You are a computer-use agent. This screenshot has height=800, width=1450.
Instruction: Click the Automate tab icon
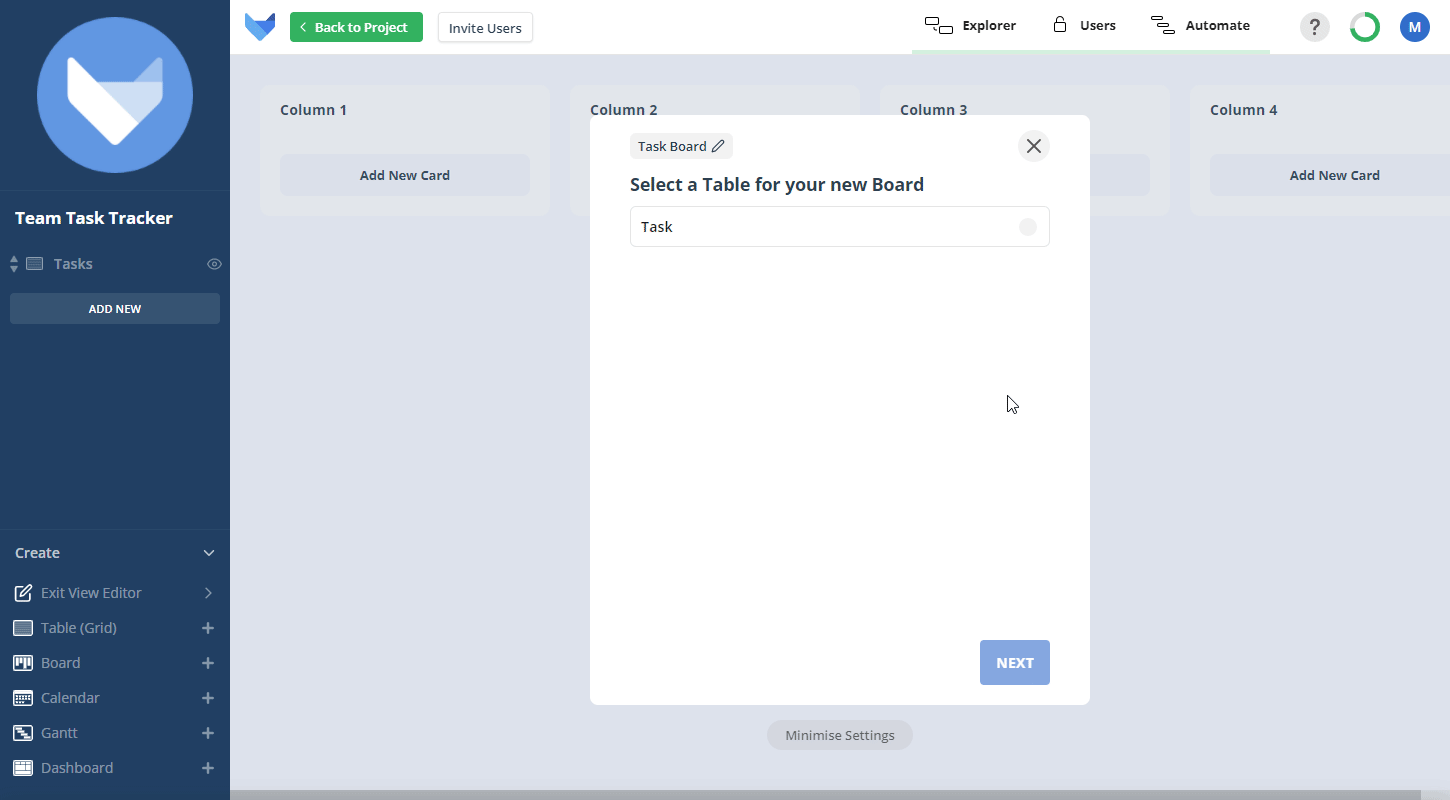[1163, 25]
